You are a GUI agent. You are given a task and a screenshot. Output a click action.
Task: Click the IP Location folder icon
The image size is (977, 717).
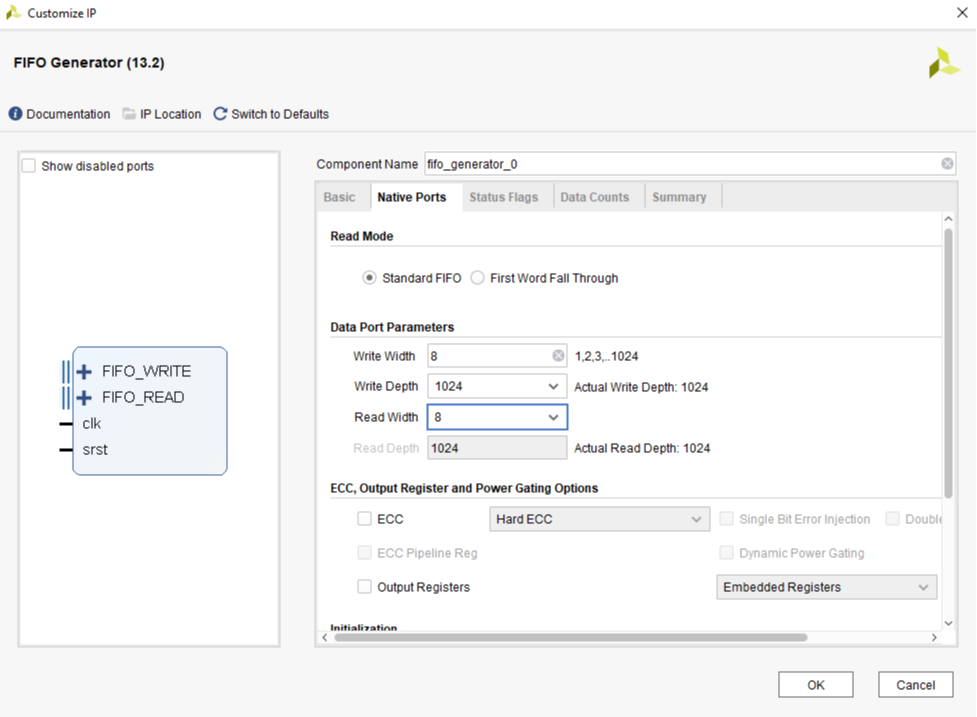point(129,114)
